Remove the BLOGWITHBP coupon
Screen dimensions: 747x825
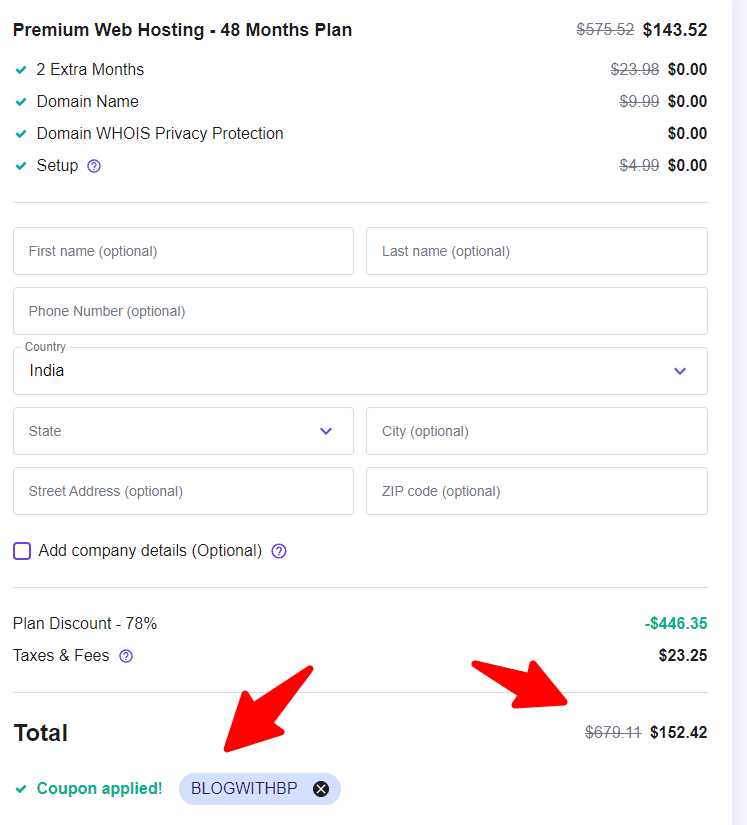tap(321, 789)
